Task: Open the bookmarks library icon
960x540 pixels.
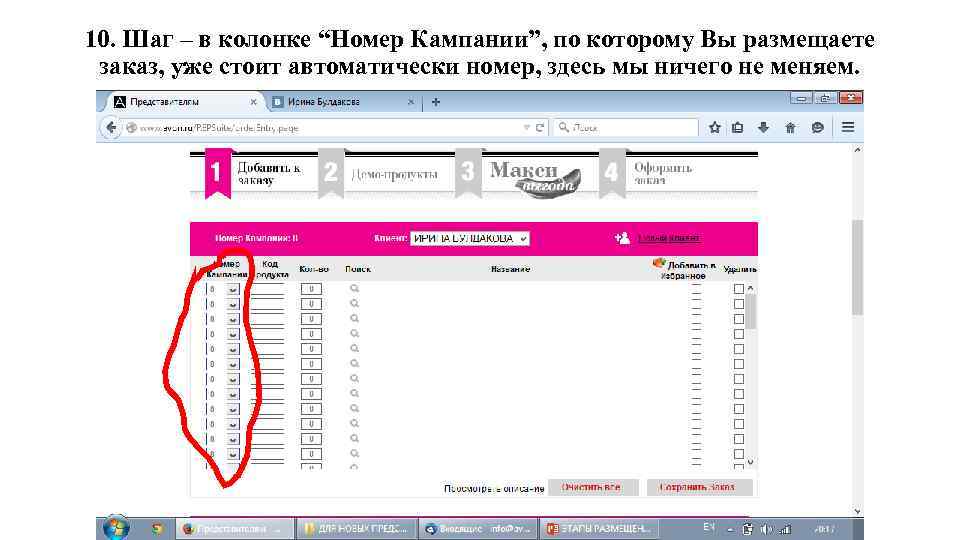Action: click(738, 127)
